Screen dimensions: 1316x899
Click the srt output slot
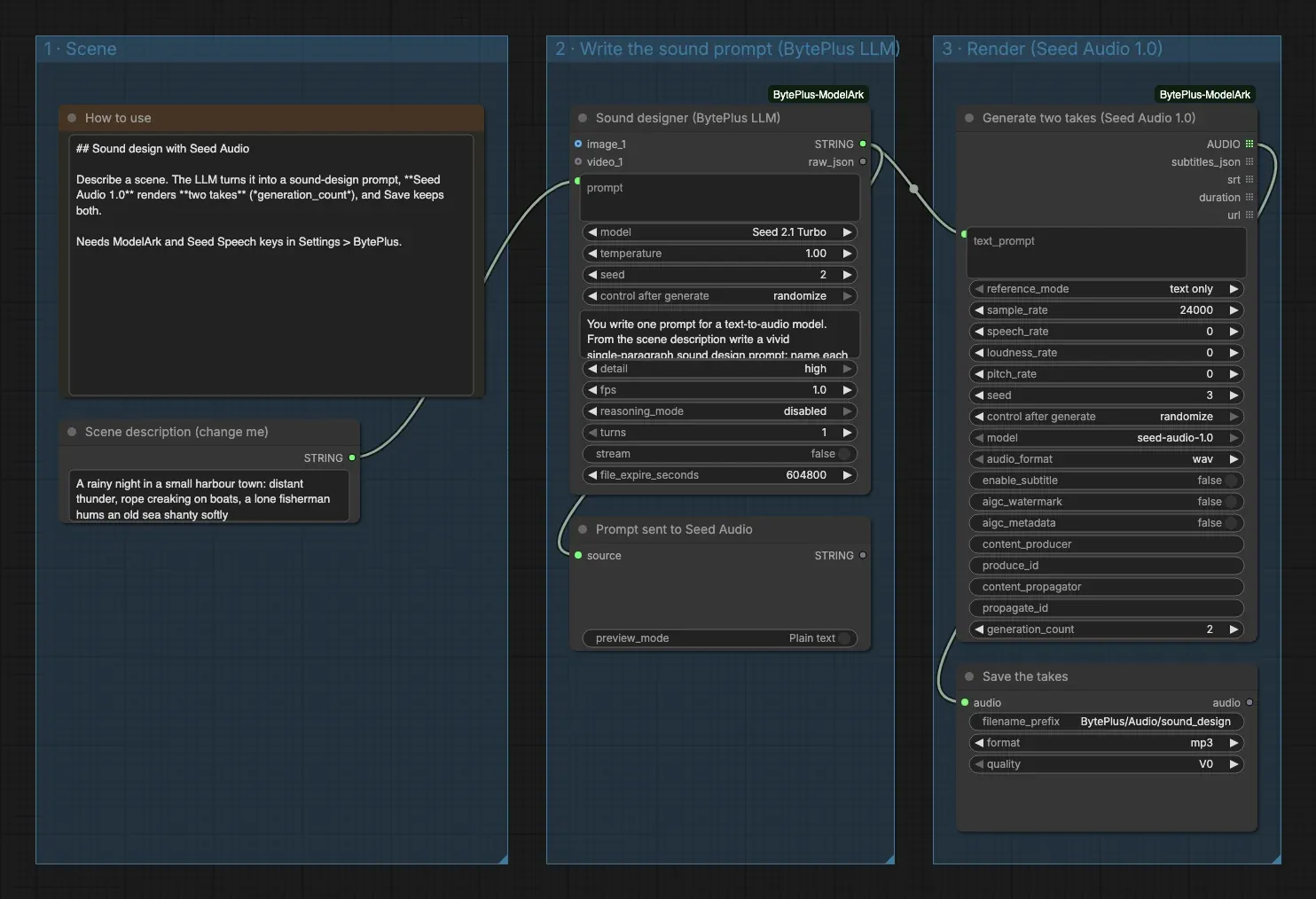pyautogui.click(x=1249, y=179)
